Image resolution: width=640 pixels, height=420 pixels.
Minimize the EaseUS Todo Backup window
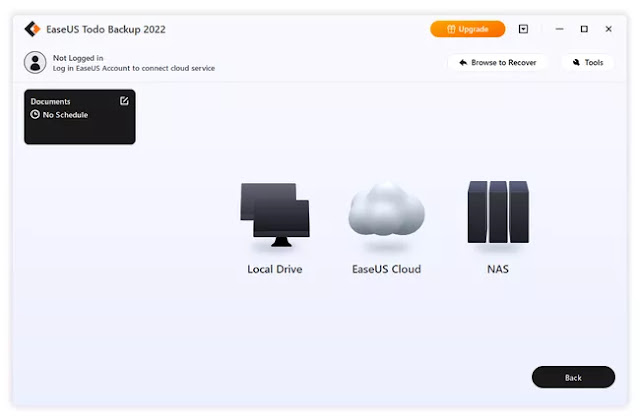click(x=559, y=29)
